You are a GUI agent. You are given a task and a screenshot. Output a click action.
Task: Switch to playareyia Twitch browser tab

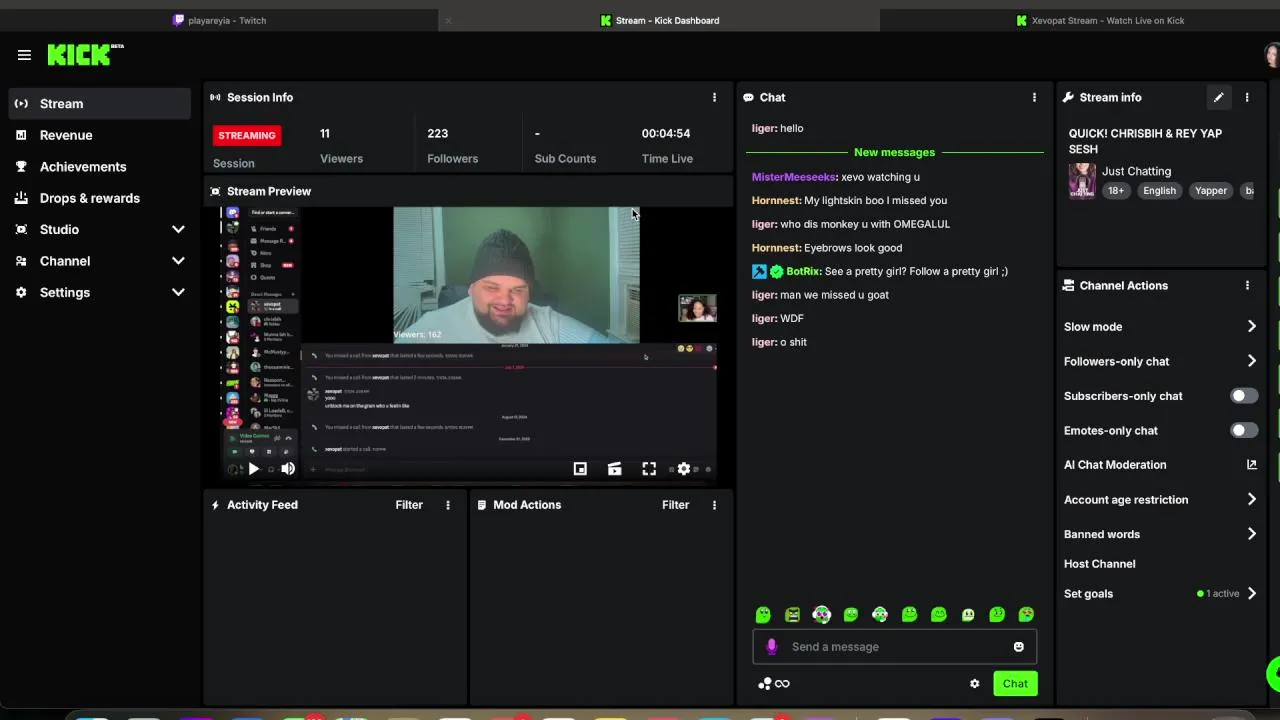click(x=219, y=20)
